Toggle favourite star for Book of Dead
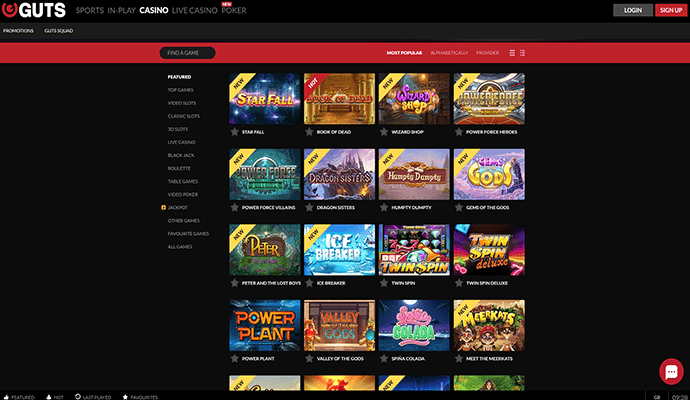 [x=309, y=131]
